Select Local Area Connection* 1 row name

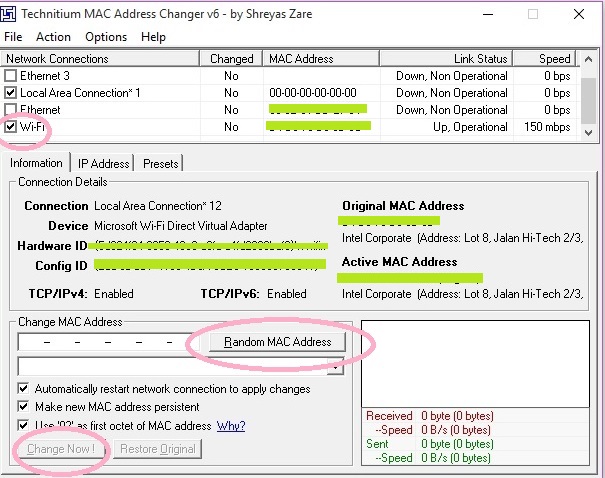[x=80, y=93]
